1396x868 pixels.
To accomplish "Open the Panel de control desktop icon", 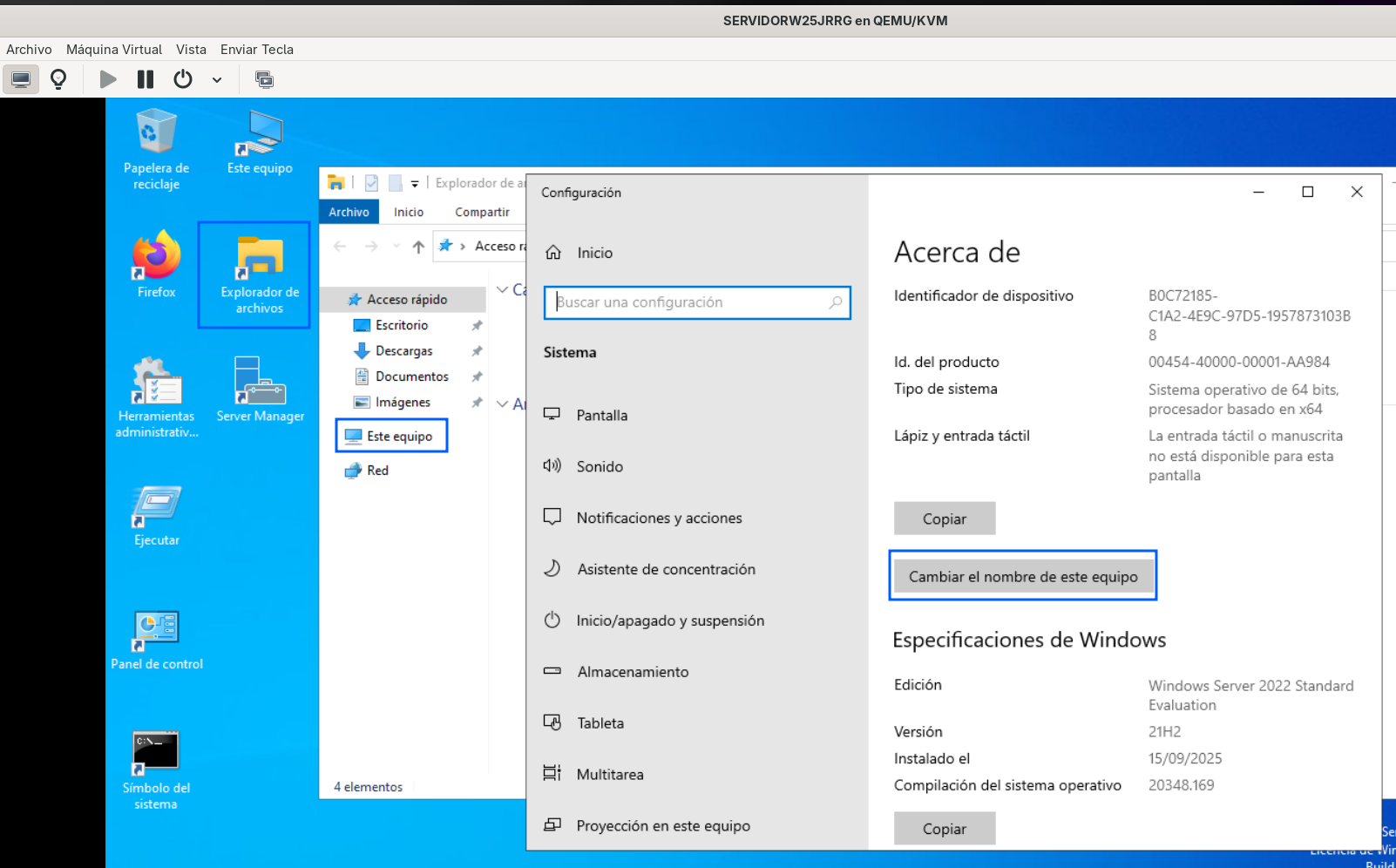I will [157, 639].
